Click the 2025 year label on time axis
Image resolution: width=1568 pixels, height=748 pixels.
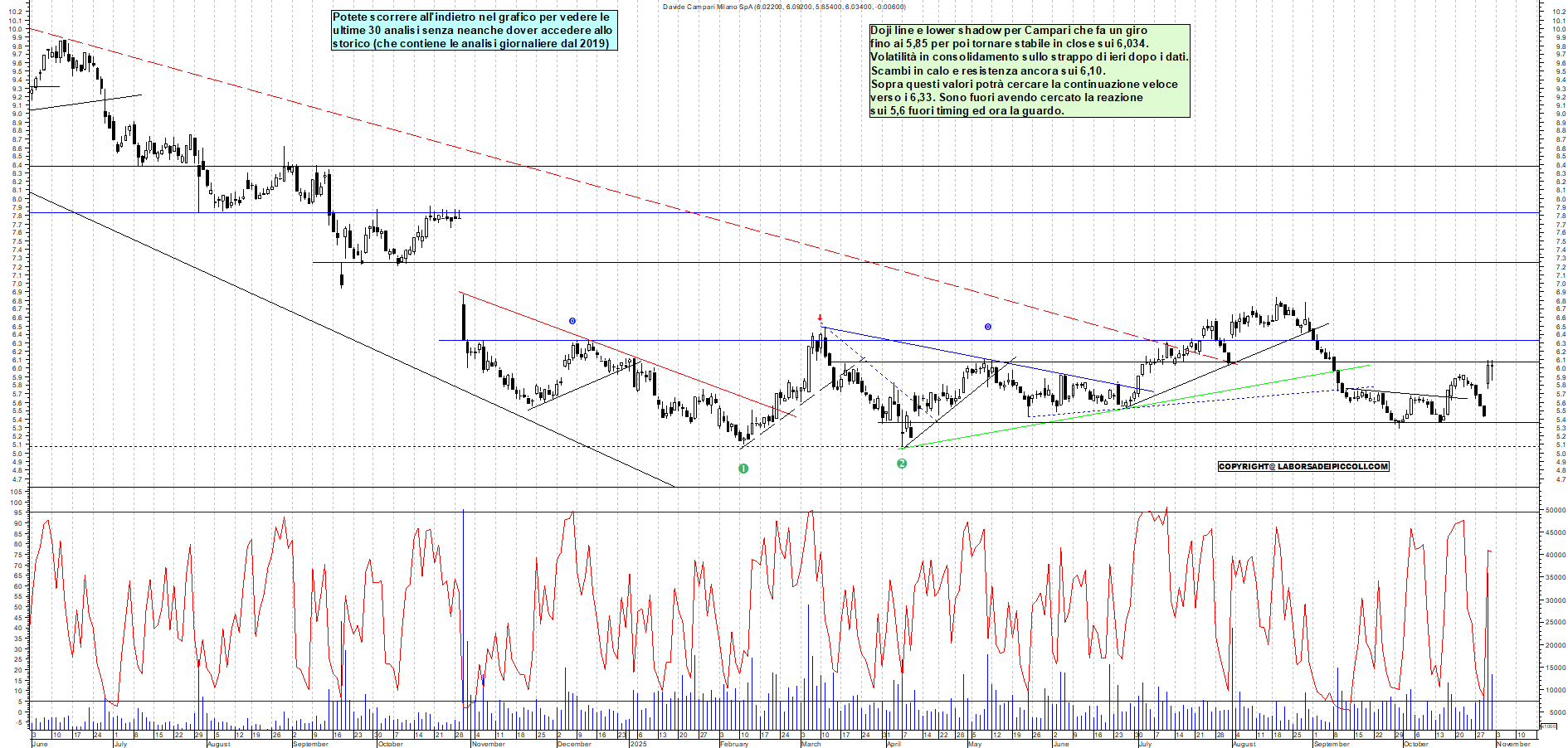[x=638, y=744]
